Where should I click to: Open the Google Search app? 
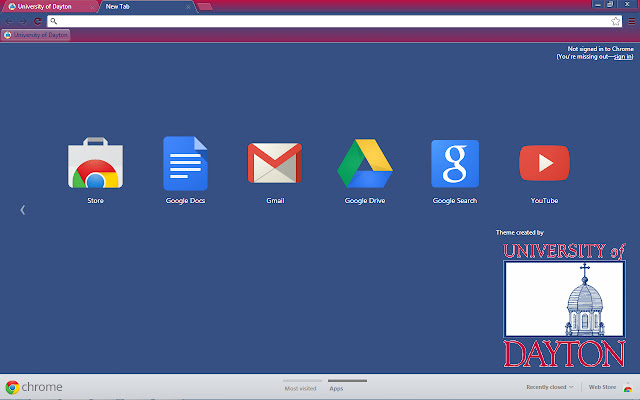(455, 163)
